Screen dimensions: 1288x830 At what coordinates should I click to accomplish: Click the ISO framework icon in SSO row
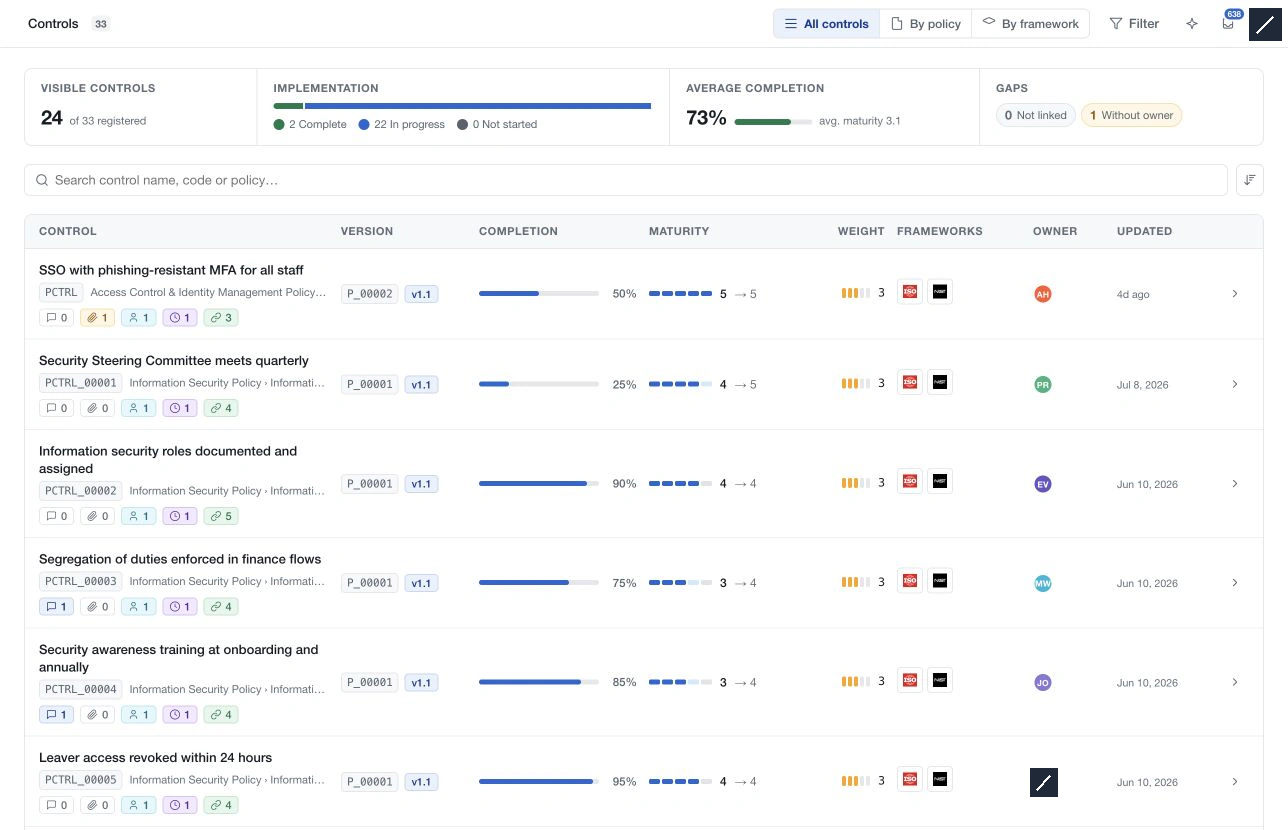(910, 292)
